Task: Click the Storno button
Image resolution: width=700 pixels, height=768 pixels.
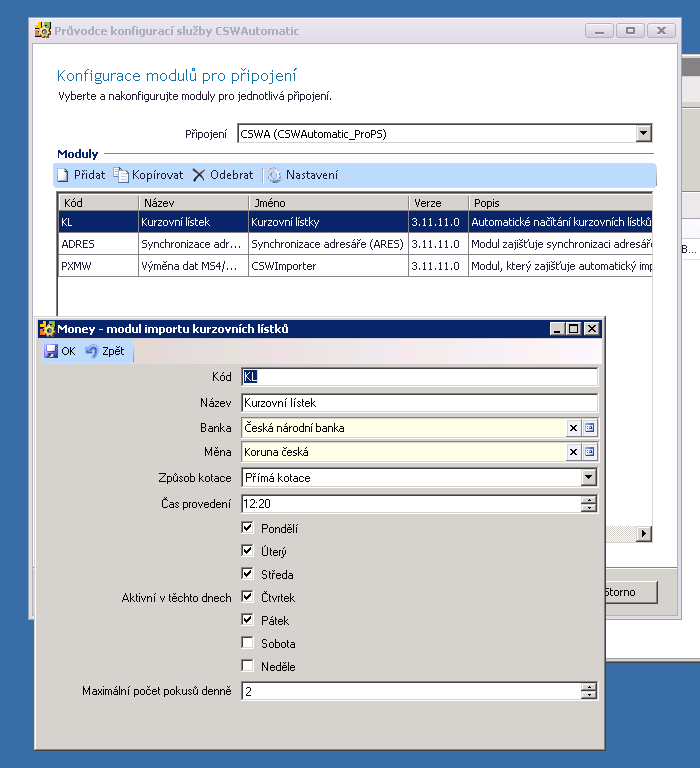Action: (630, 592)
